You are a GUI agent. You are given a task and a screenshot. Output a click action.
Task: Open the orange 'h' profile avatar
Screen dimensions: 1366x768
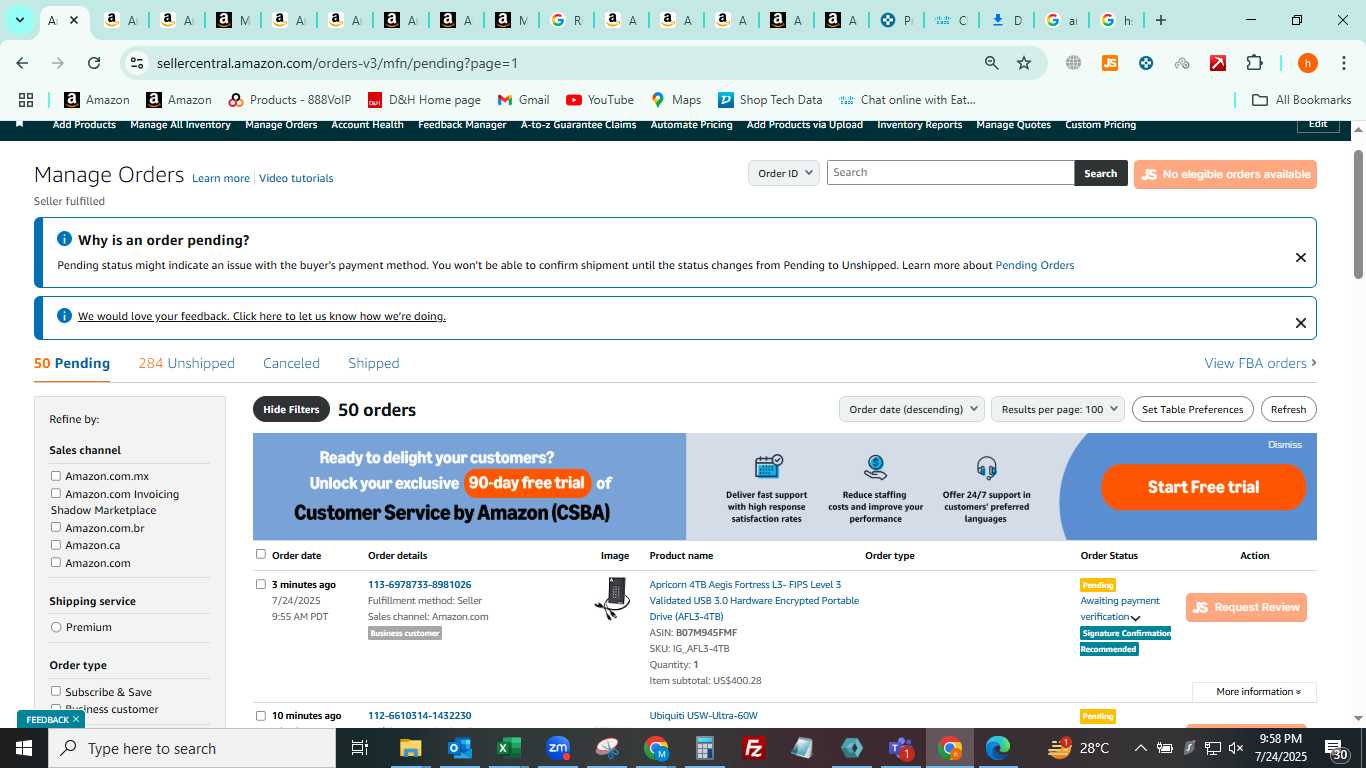1308,63
